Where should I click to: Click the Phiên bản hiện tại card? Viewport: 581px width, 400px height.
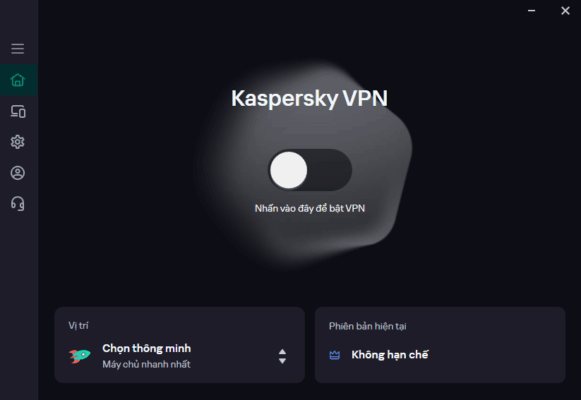(x=440, y=345)
